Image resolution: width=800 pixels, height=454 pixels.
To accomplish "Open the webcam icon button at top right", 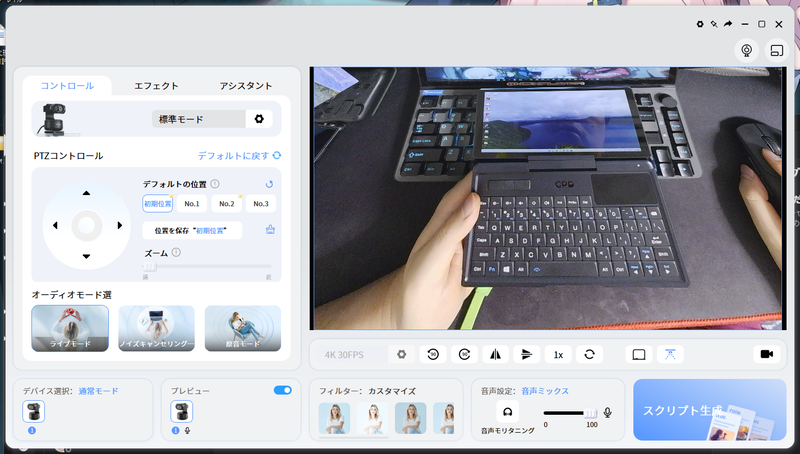I will click(x=746, y=51).
